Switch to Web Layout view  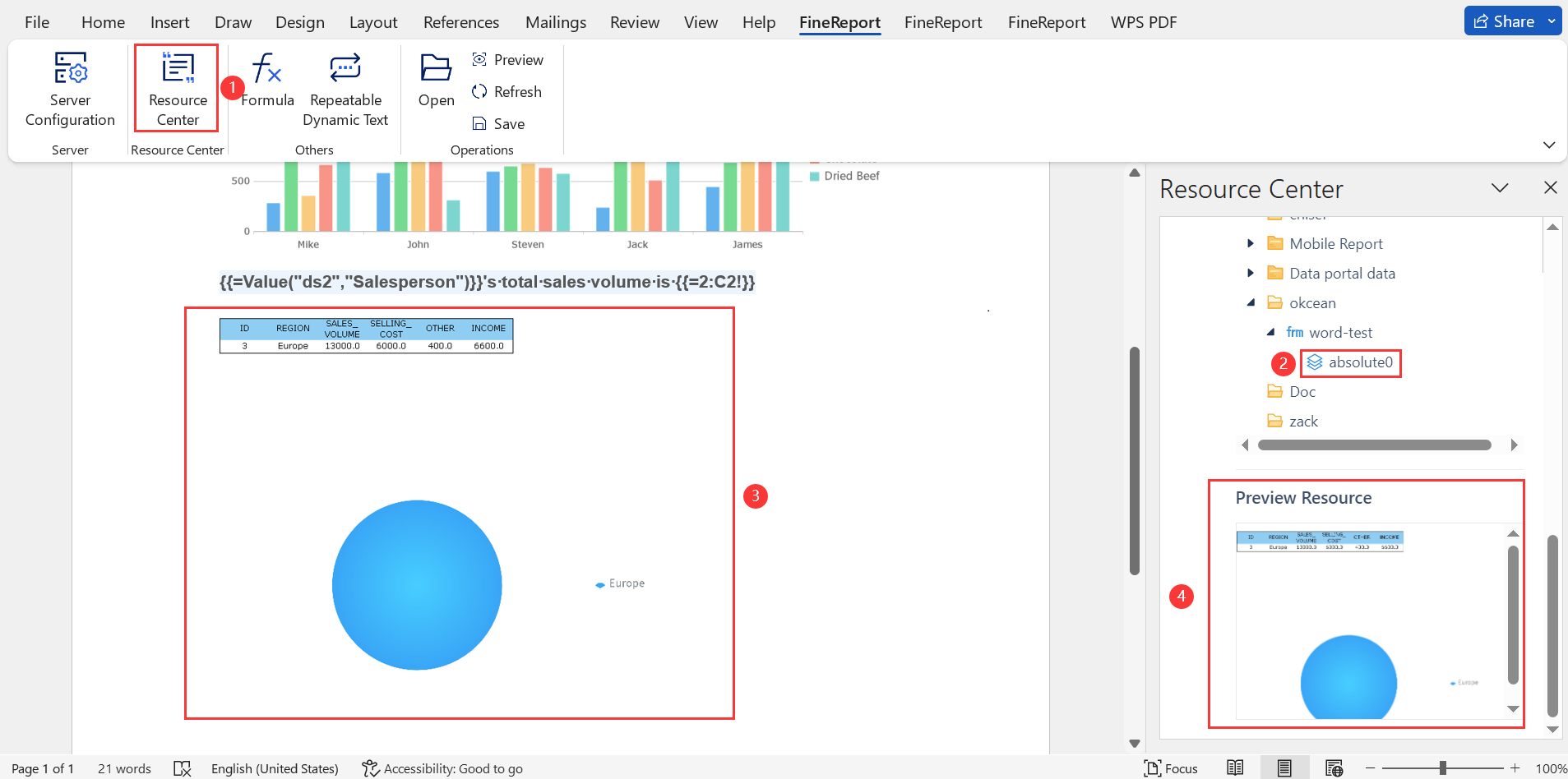1334,768
